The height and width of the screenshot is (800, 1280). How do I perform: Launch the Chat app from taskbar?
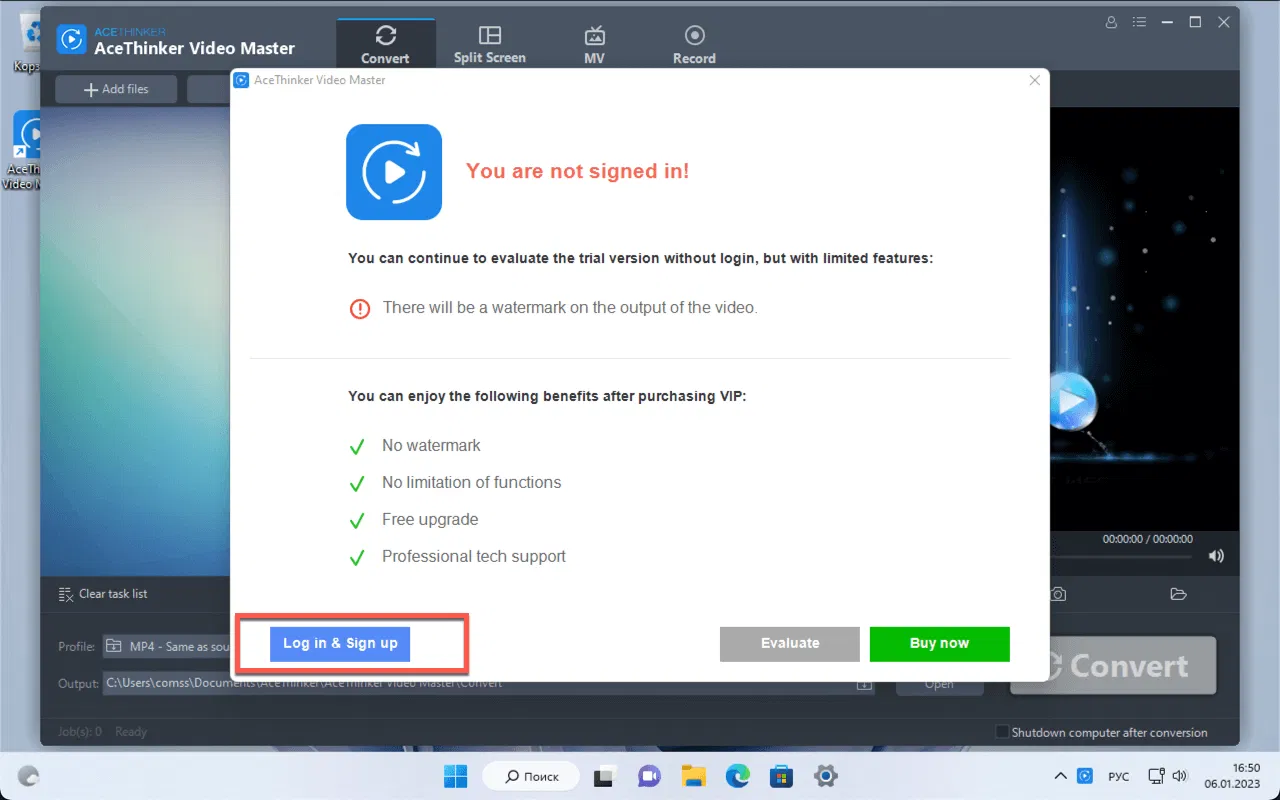coord(649,776)
